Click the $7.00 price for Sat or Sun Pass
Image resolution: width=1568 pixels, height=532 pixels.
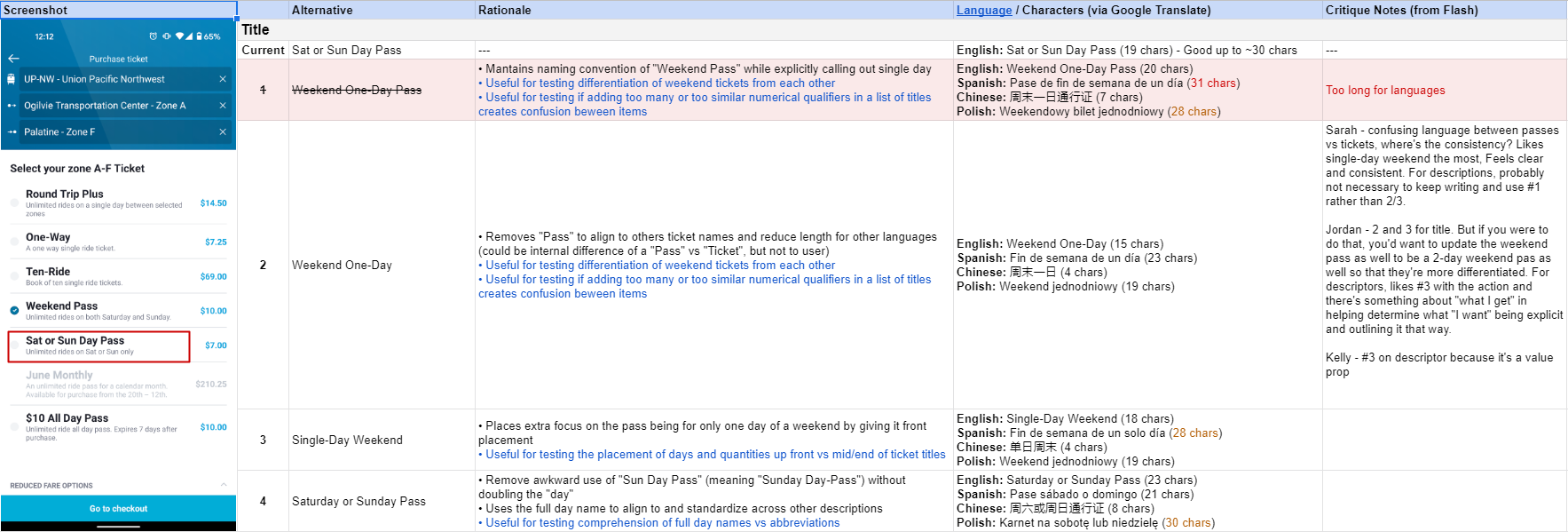tap(216, 345)
